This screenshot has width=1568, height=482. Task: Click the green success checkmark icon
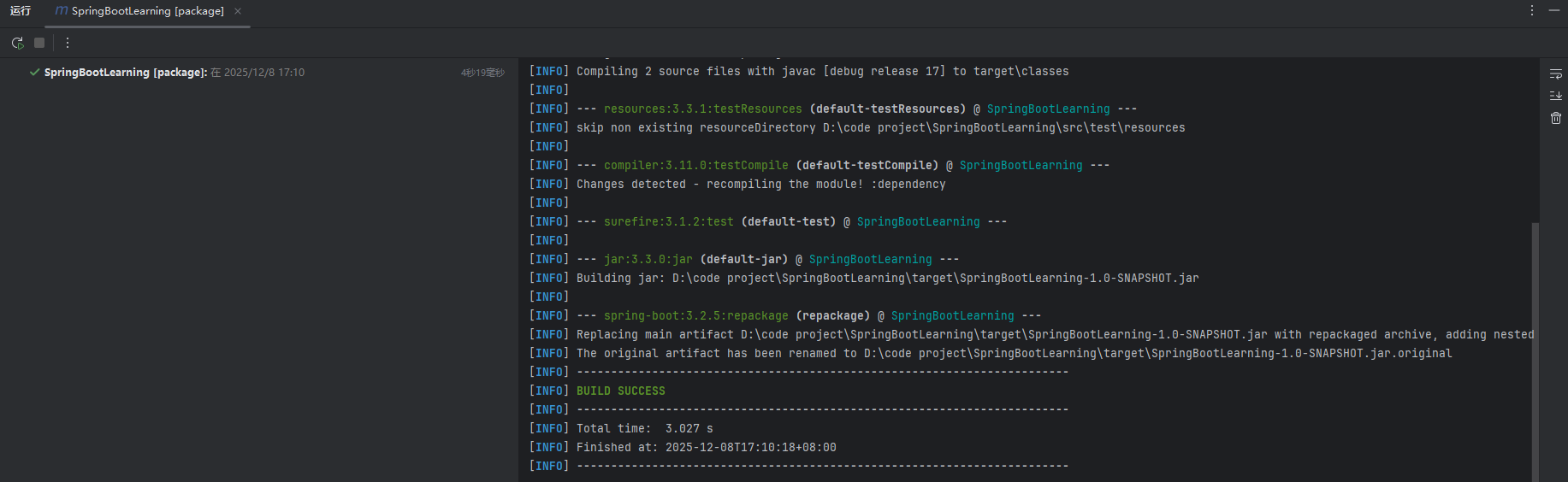(34, 73)
